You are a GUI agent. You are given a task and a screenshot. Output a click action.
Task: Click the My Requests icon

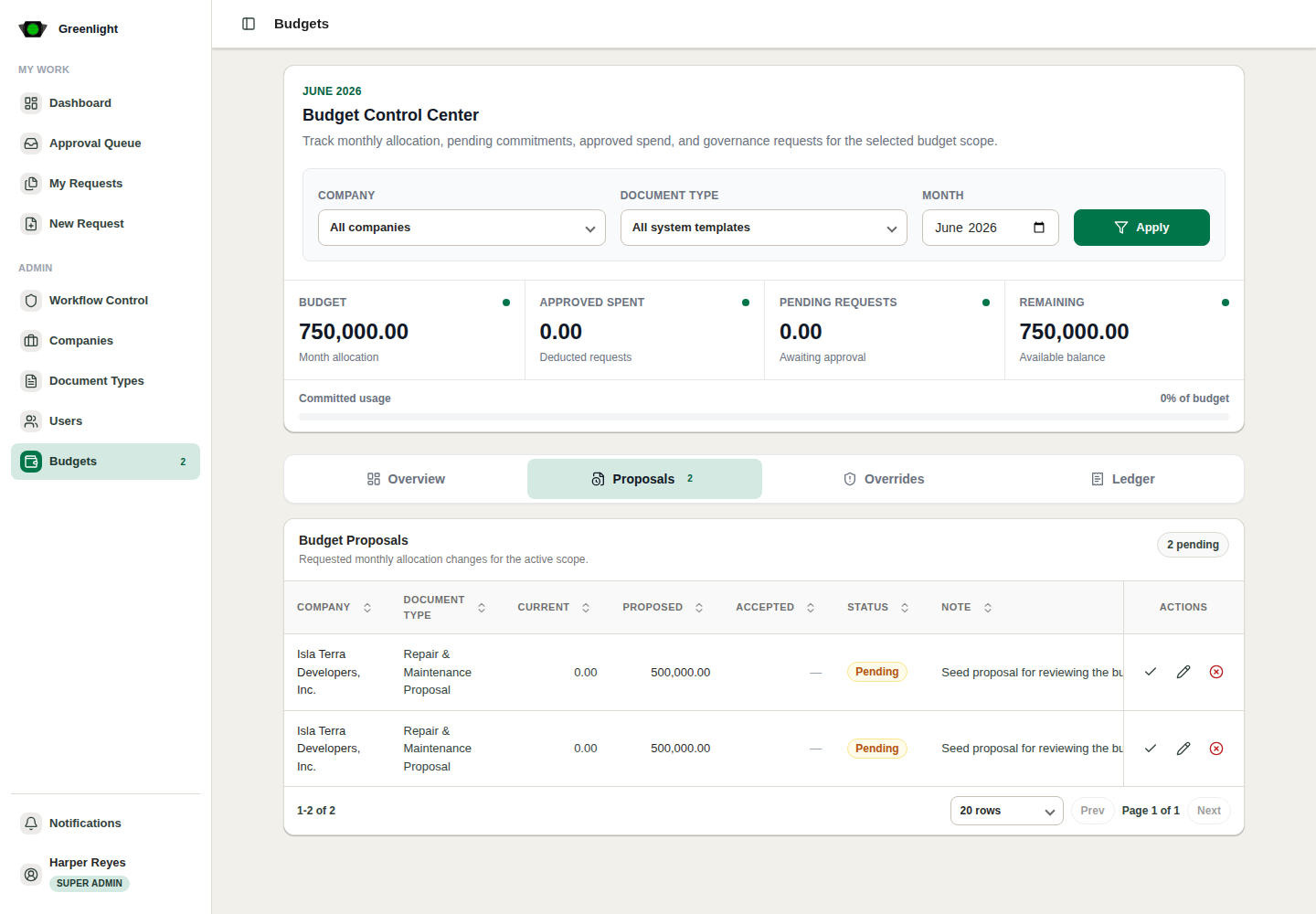31,184
